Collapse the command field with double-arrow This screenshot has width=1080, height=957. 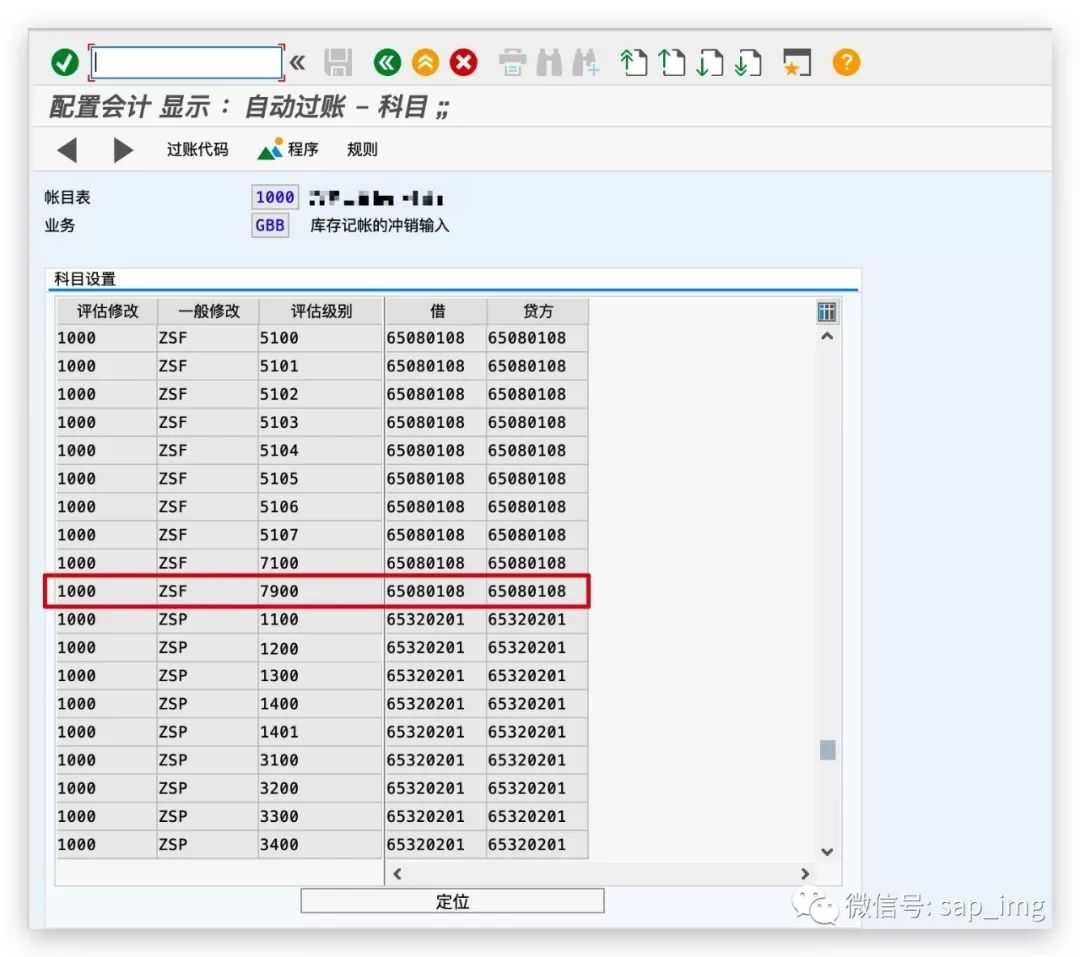[x=298, y=63]
